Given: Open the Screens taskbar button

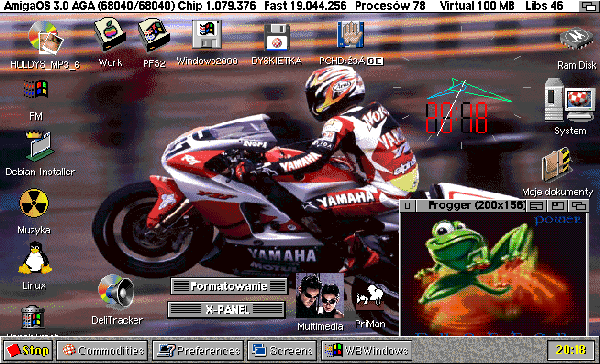Looking at the screenshot, I should 282,351.
